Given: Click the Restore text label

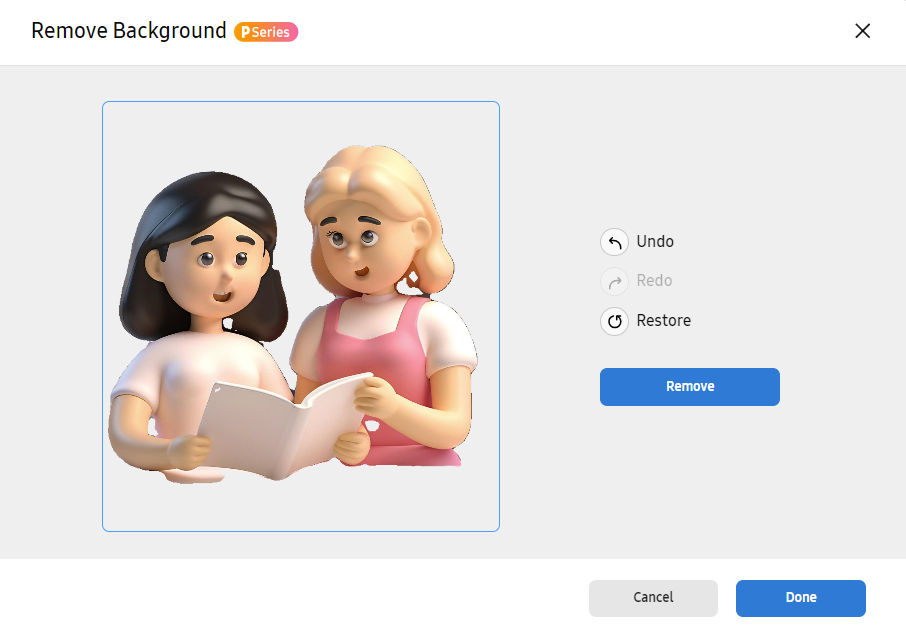Looking at the screenshot, I should coord(663,321).
